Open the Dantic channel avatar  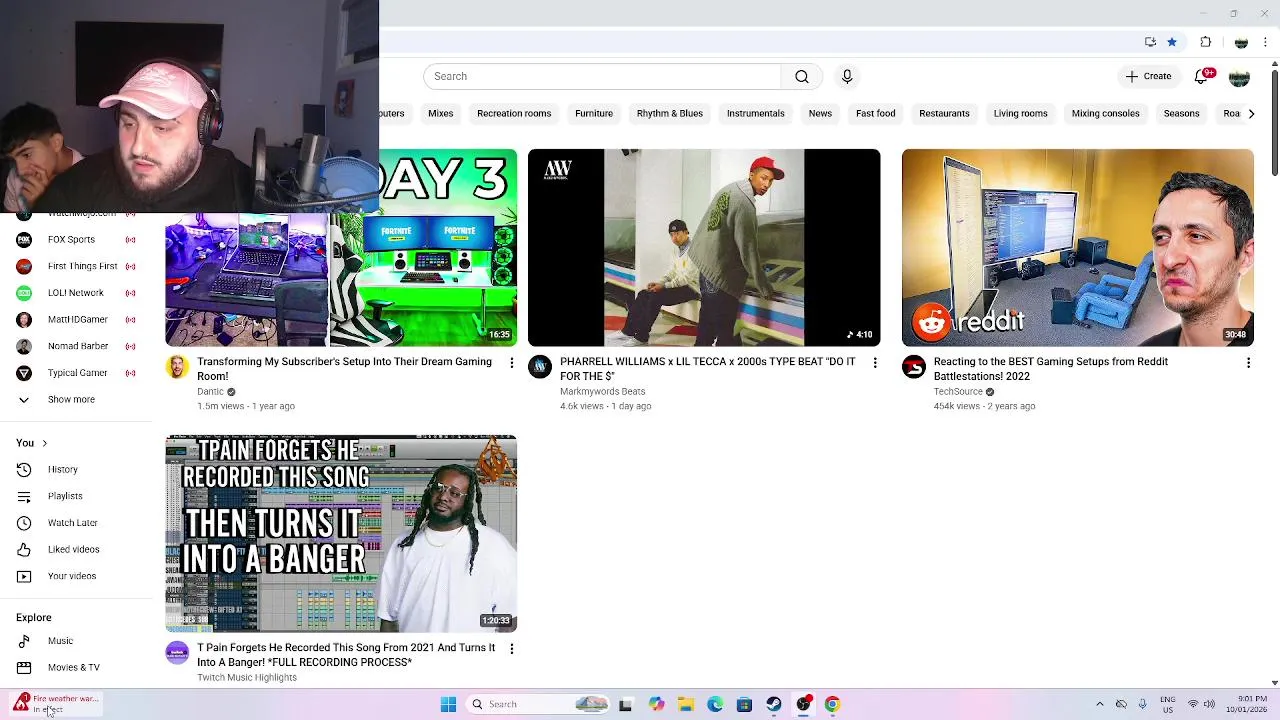coord(177,367)
